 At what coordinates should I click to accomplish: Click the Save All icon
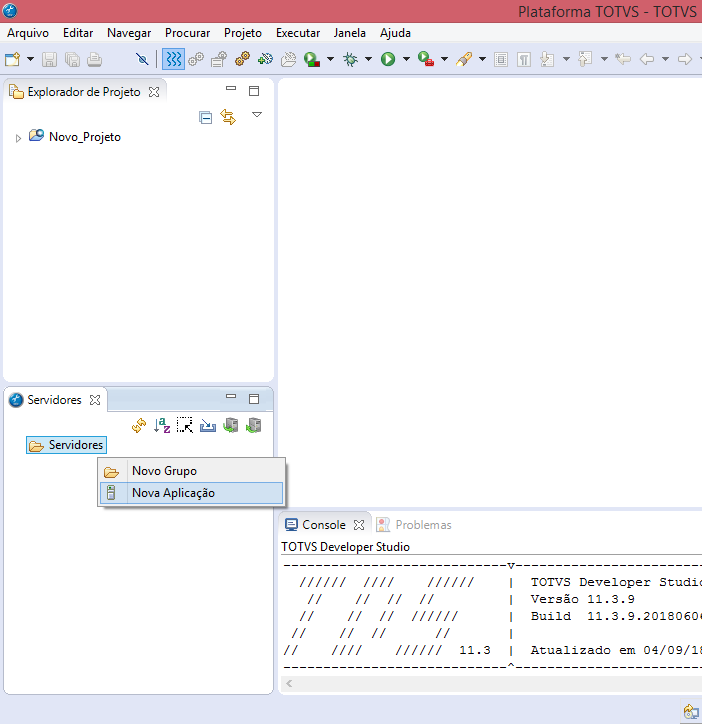tap(72, 59)
